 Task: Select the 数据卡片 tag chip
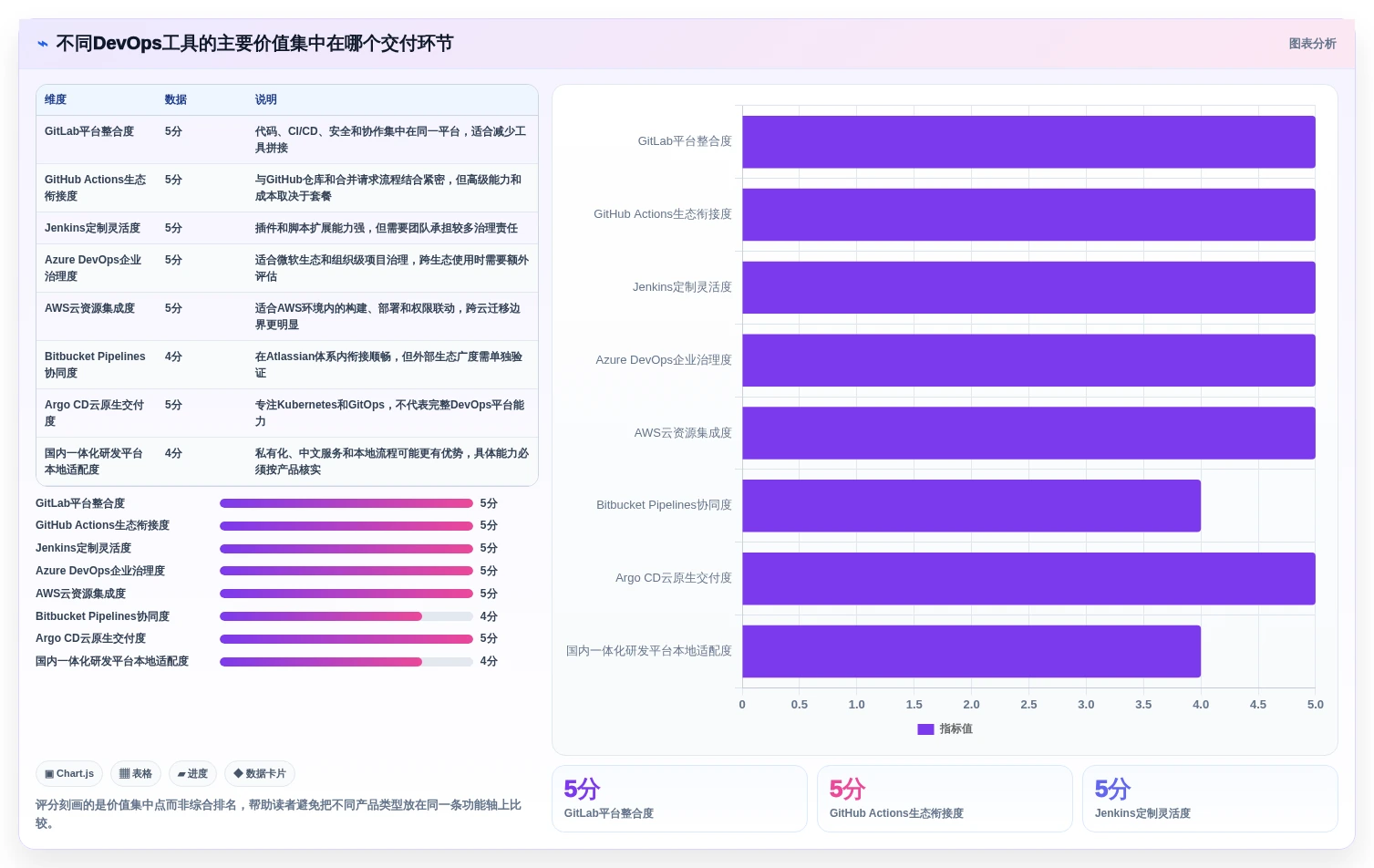pos(260,774)
